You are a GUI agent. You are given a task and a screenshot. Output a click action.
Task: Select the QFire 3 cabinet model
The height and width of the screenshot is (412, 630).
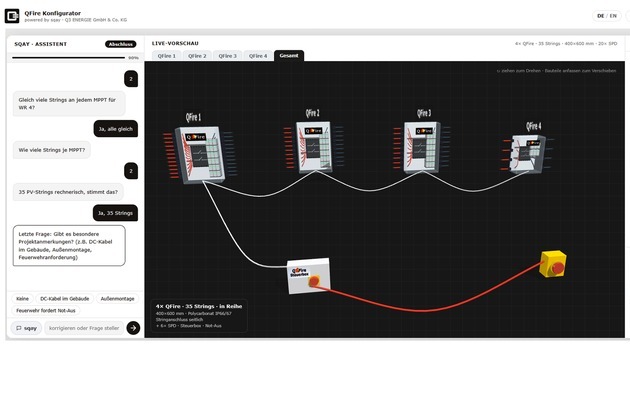[423, 148]
